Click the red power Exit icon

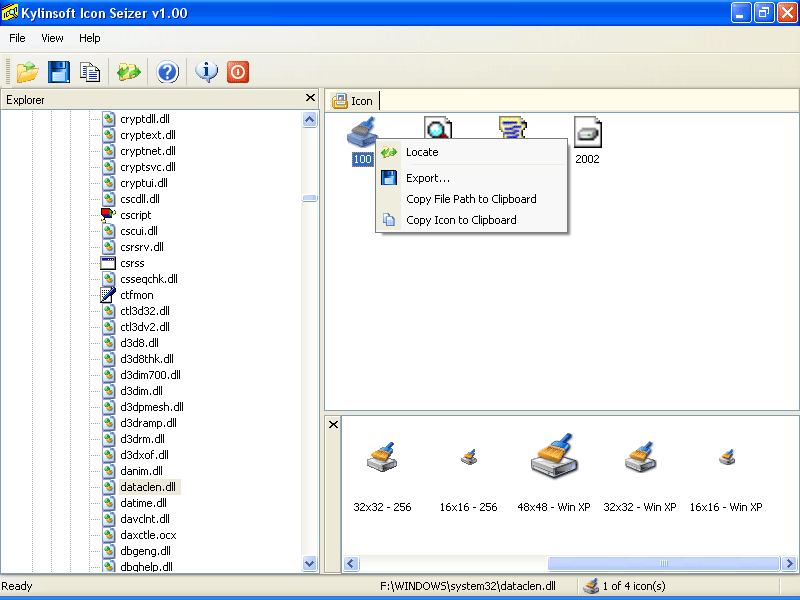238,72
